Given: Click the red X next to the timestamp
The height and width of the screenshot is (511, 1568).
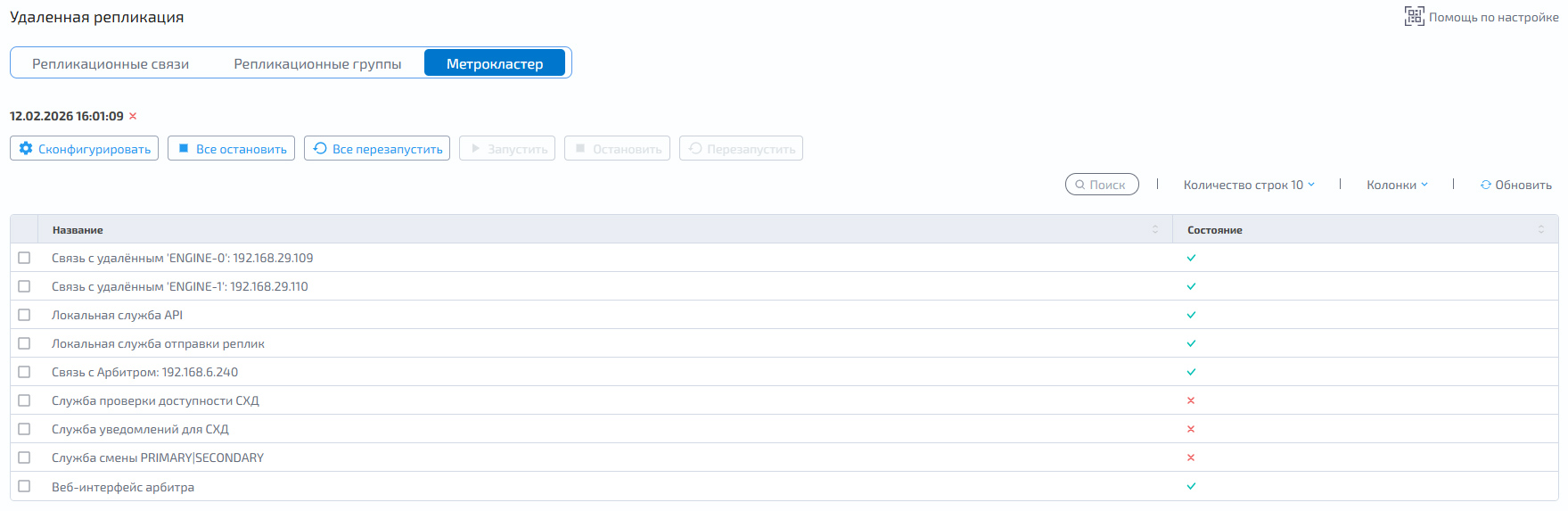Looking at the screenshot, I should (x=133, y=117).
